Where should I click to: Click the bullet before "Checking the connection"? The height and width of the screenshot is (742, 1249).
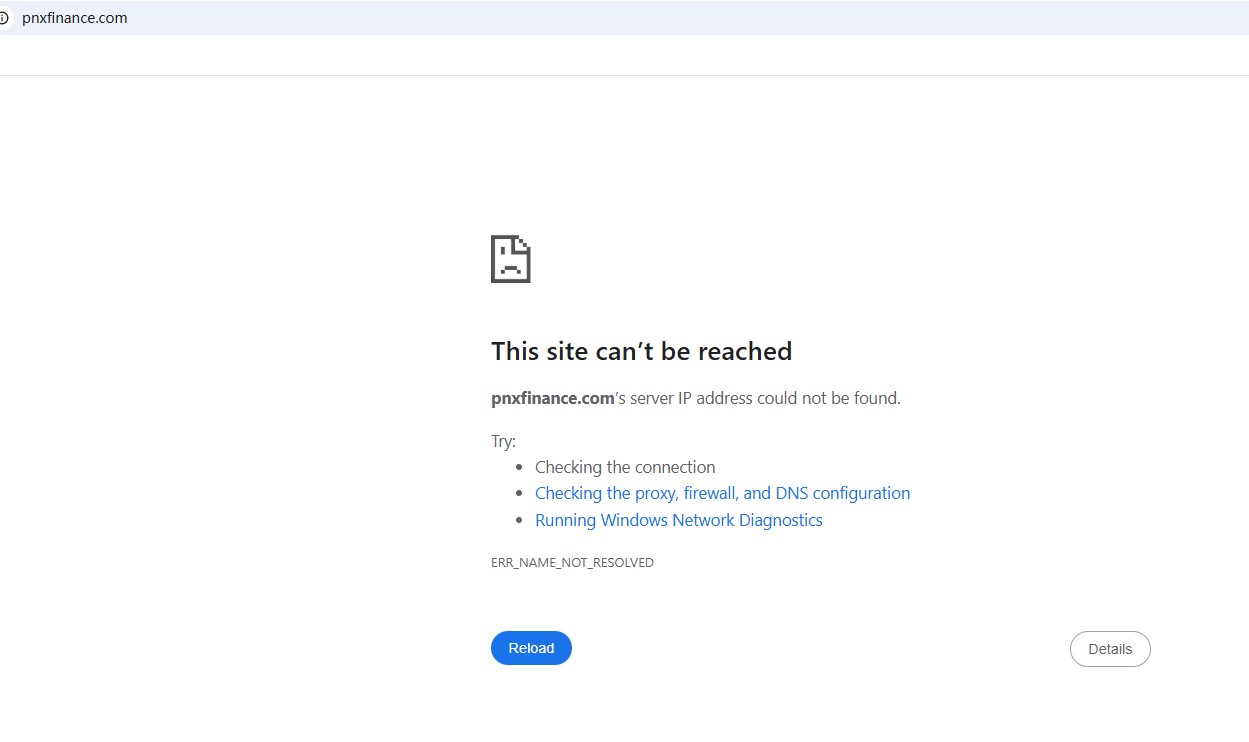(x=519, y=467)
